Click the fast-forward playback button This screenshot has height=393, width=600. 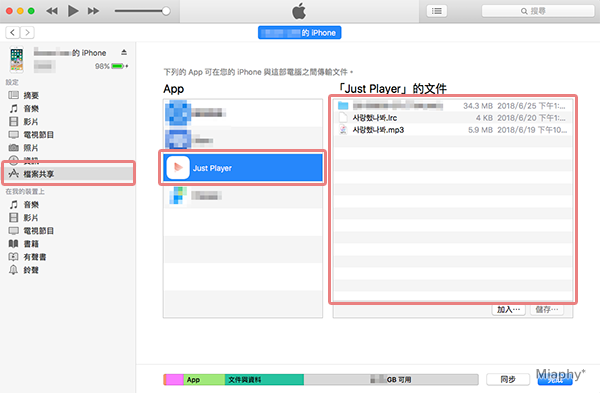tap(93, 11)
